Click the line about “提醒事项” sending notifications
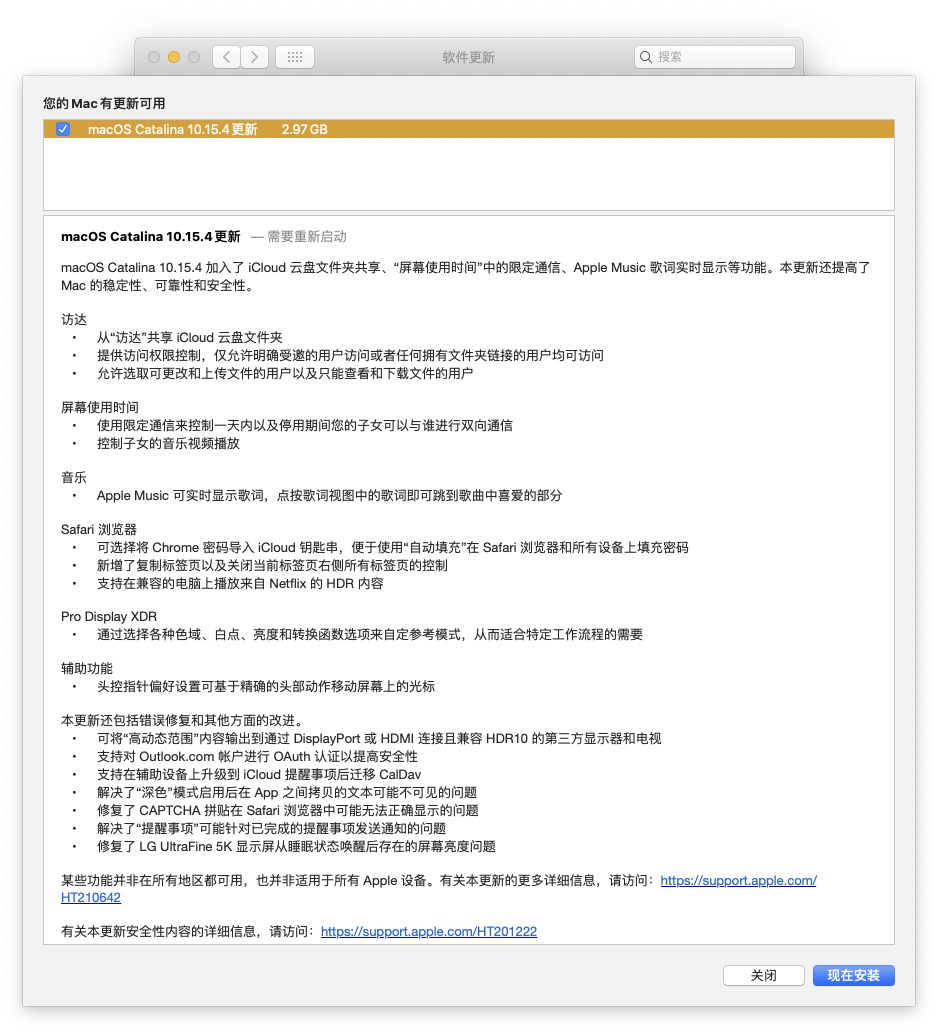Screen dimensions: 938x1033 coord(271,828)
